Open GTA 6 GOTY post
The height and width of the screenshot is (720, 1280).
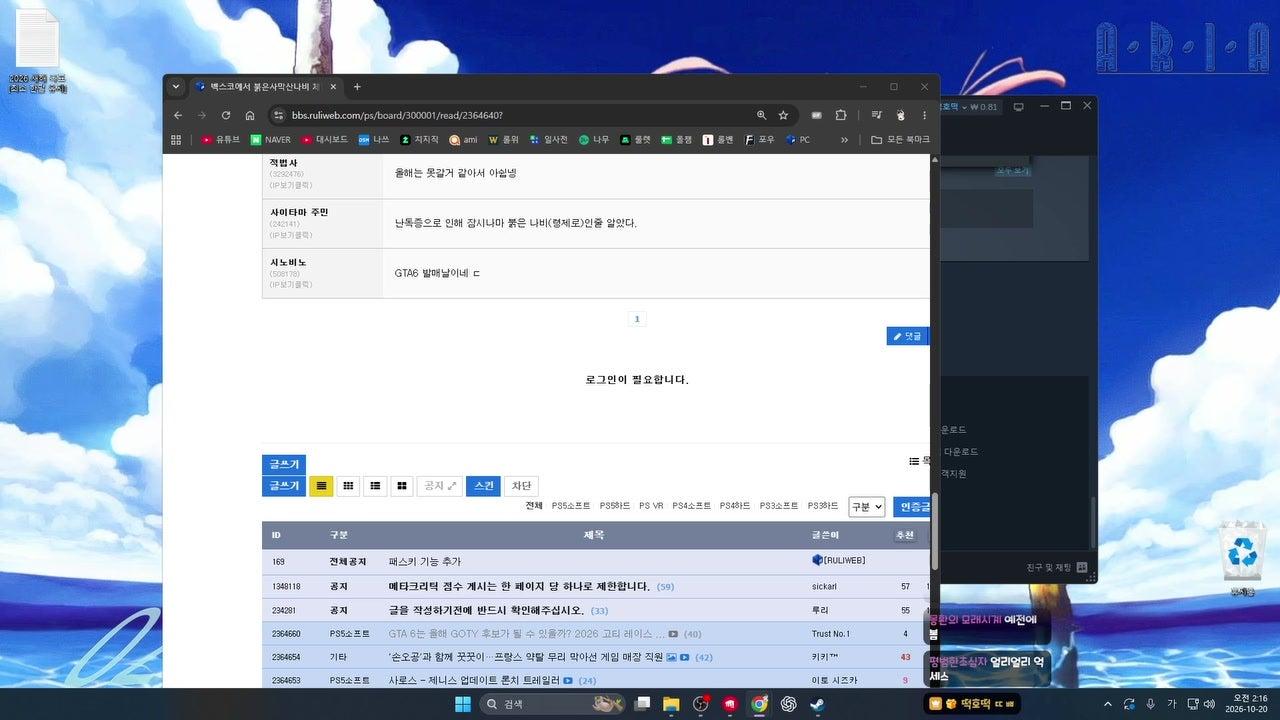(x=527, y=634)
